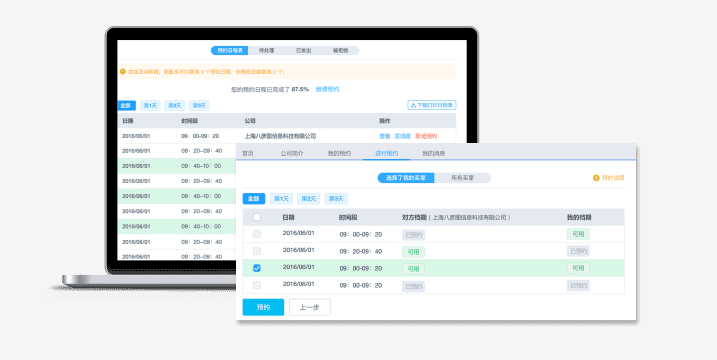This screenshot has width=717, height=360.
Task: Click the red 取消预约 link
Action: pos(426,136)
